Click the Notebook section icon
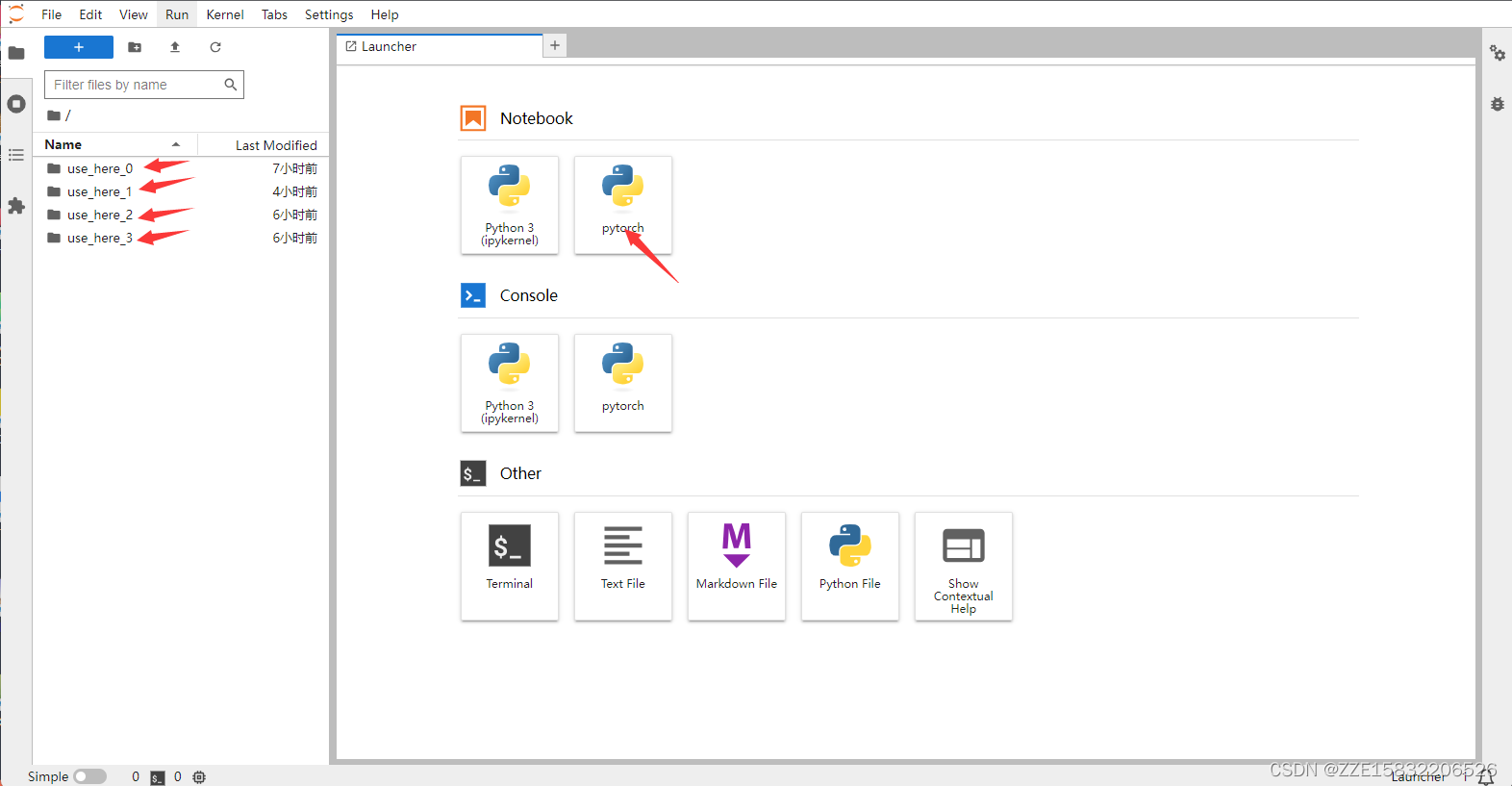 tap(473, 118)
